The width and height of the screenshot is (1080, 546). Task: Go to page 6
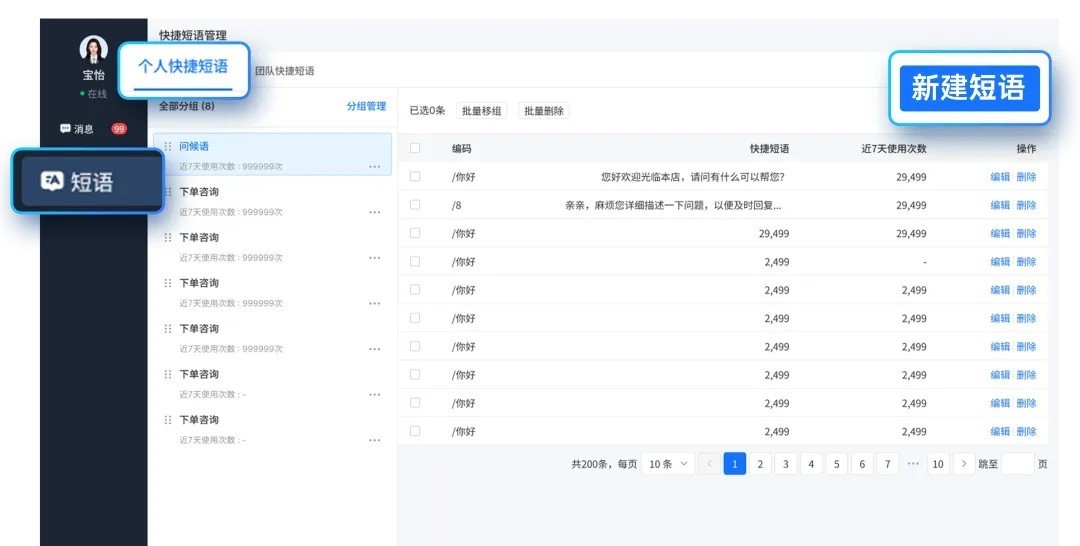pyautogui.click(x=862, y=464)
